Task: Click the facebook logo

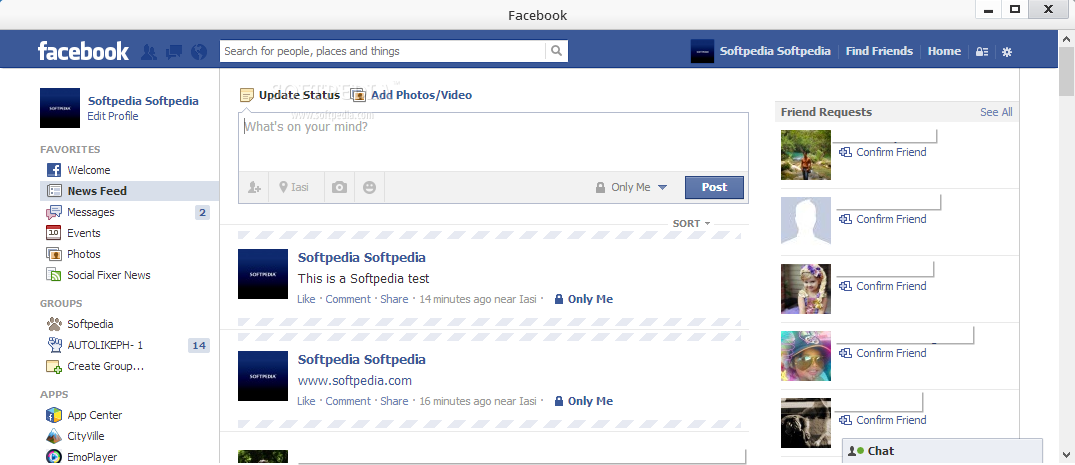Action: coord(83,51)
